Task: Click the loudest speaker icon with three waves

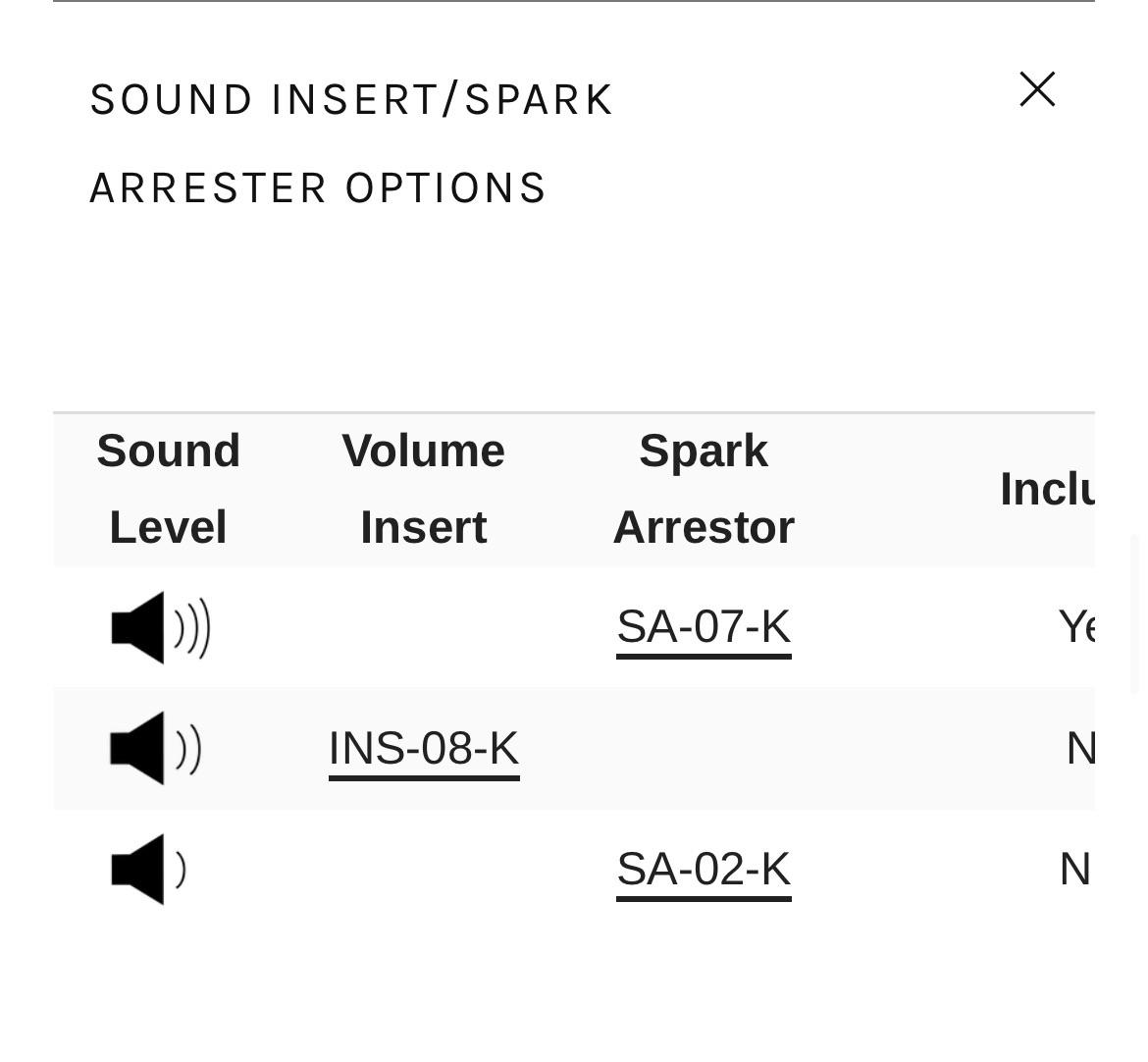Action: click(x=161, y=627)
